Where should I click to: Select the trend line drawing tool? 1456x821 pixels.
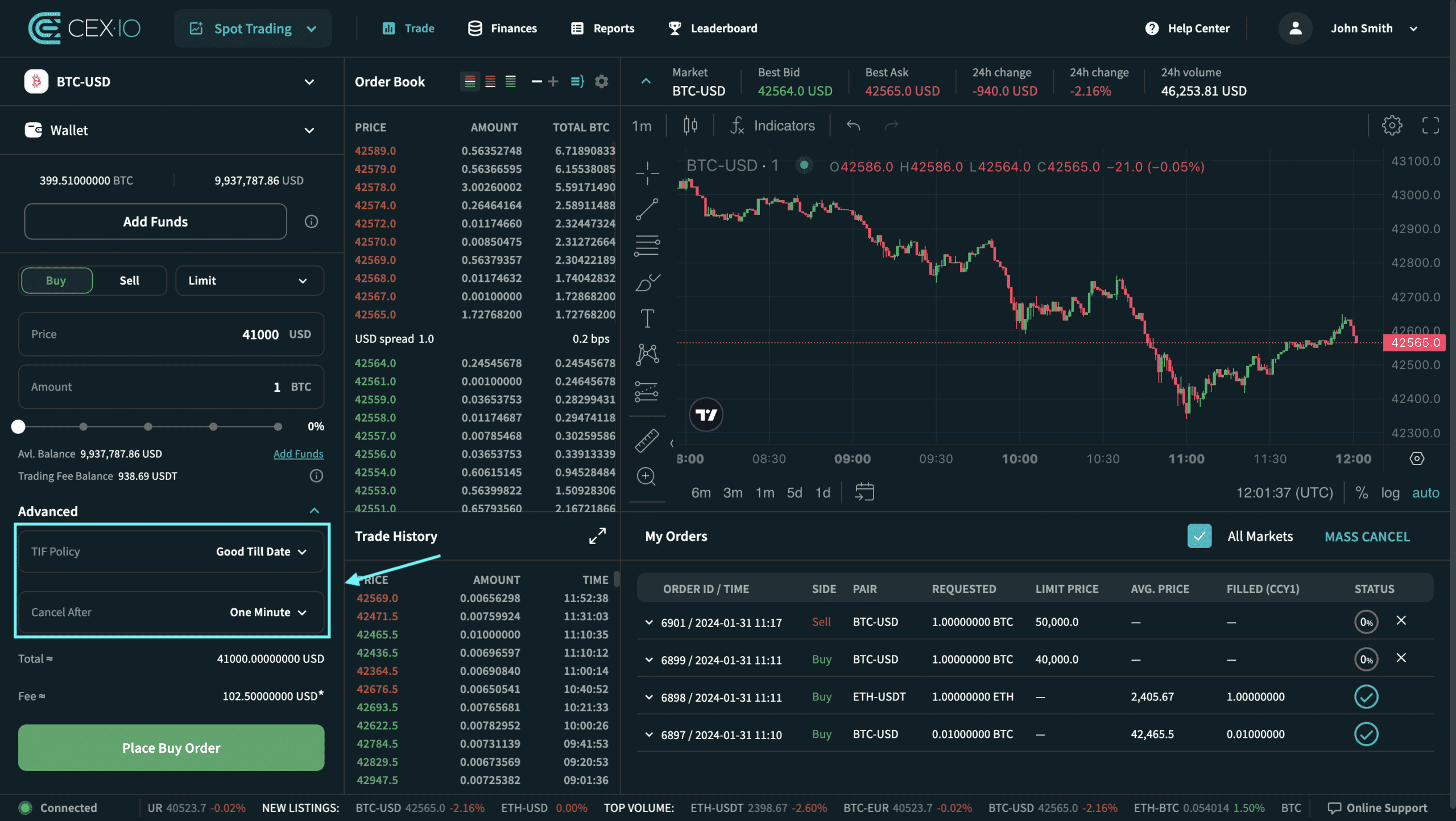(x=647, y=209)
